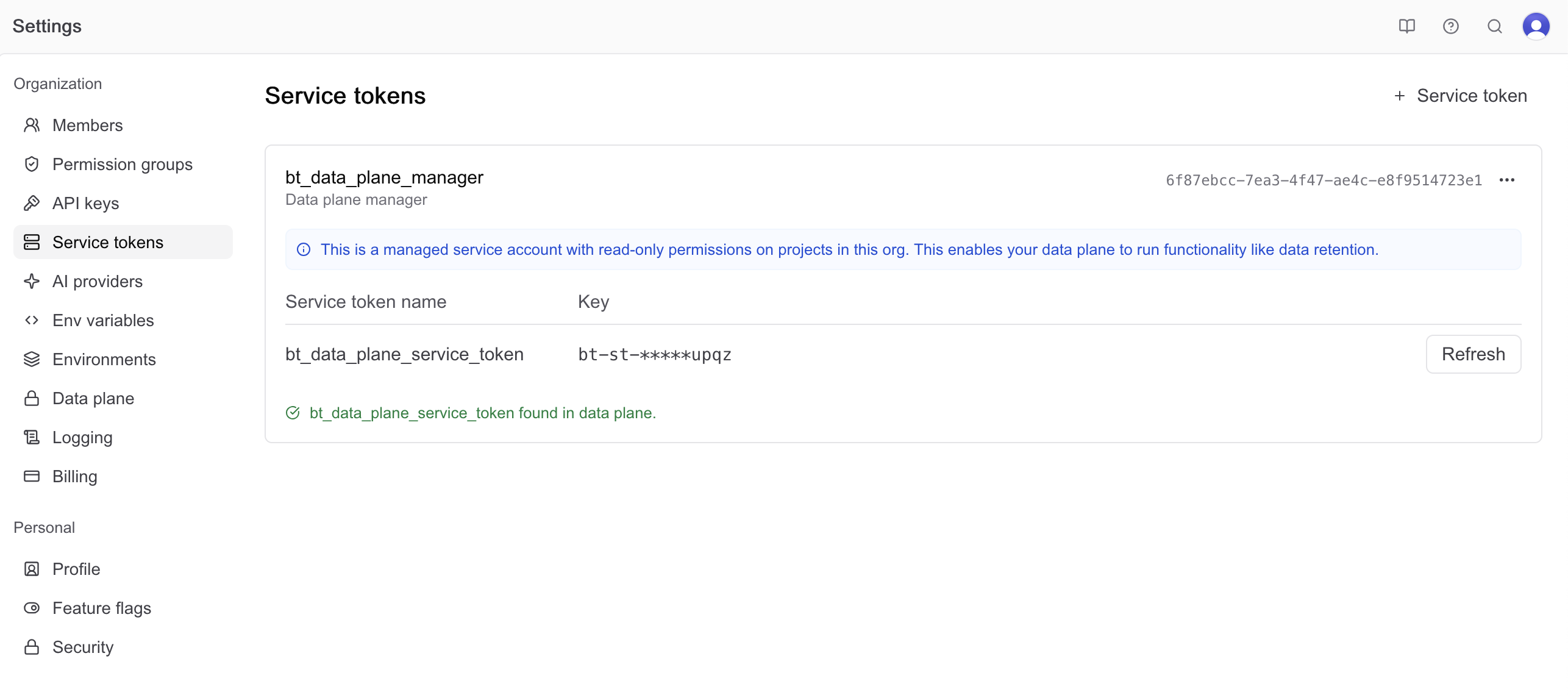Click the Logging sidebar icon
This screenshot has height=695, width=1568.
click(32, 437)
